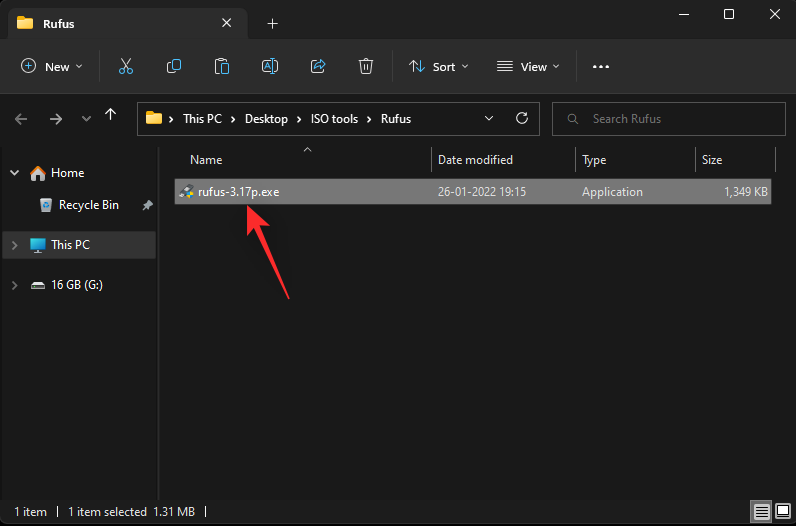
Task: Add a new tab with plus button
Action: coord(273,23)
